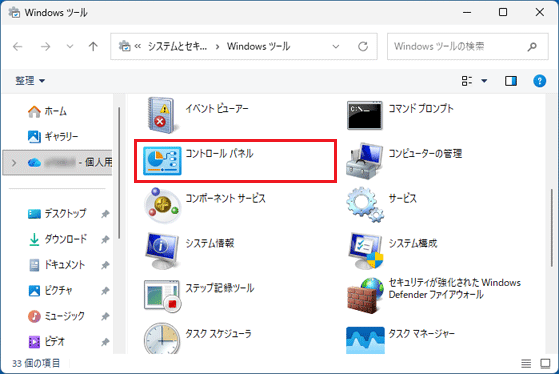Open ドキュメント in the sidebar
The width and height of the screenshot is (559, 374).
point(56,265)
